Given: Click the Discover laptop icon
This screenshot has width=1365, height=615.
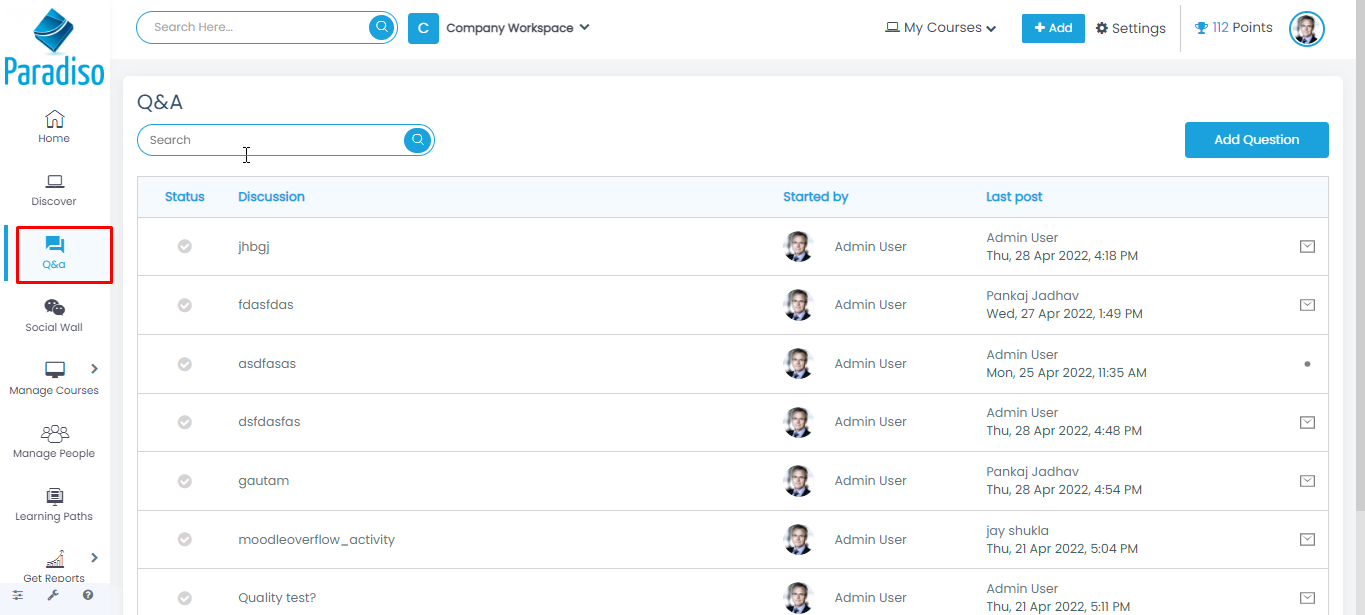Looking at the screenshot, I should pos(54,182).
